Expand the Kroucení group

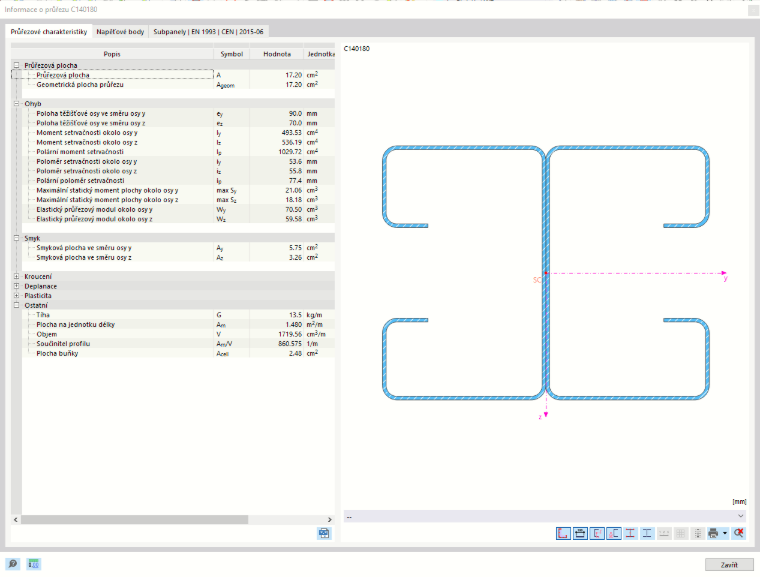(x=16, y=276)
